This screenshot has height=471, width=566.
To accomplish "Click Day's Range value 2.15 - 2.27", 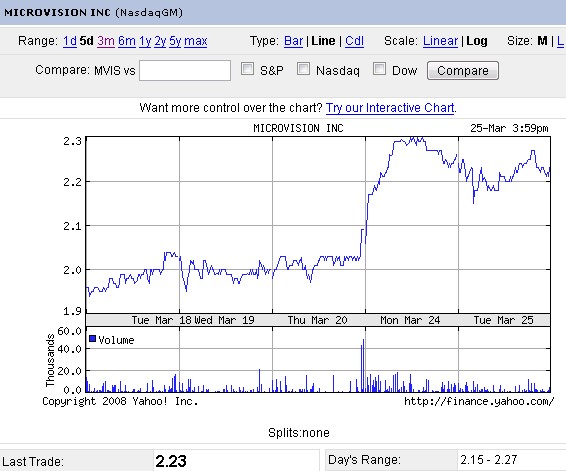I will [488, 460].
